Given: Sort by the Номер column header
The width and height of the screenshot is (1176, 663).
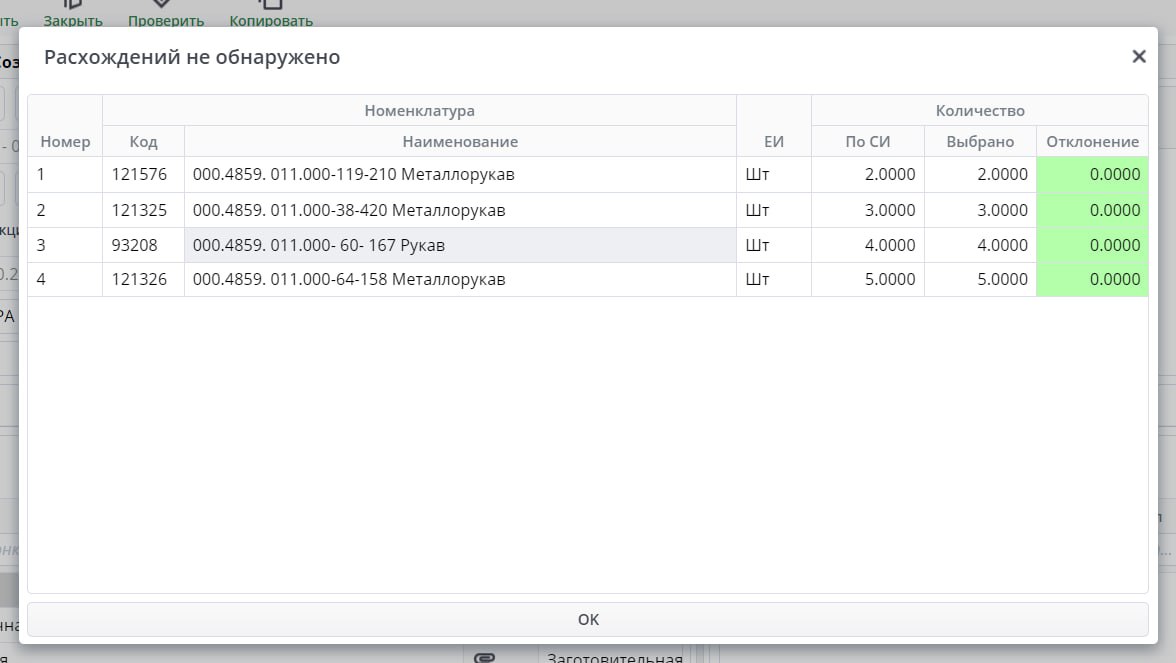Looking at the screenshot, I should 65,141.
